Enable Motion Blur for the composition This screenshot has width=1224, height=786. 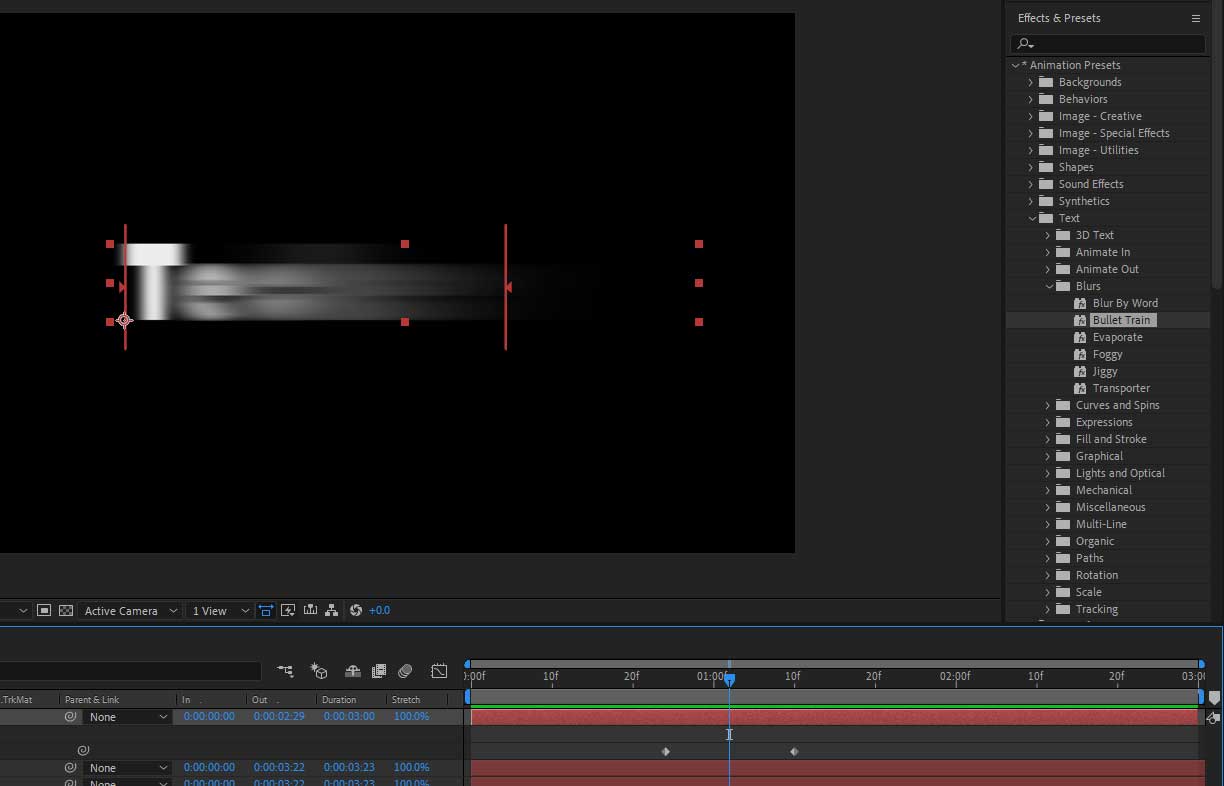click(405, 671)
